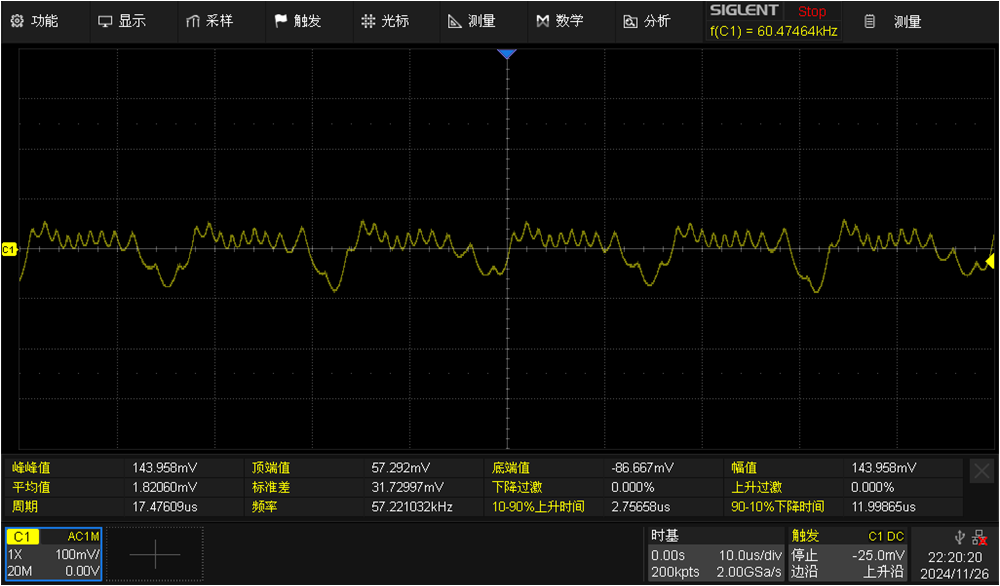The image size is (1000, 586).
Task: Open the 采样 sampling menu icon
Action: (x=206, y=20)
